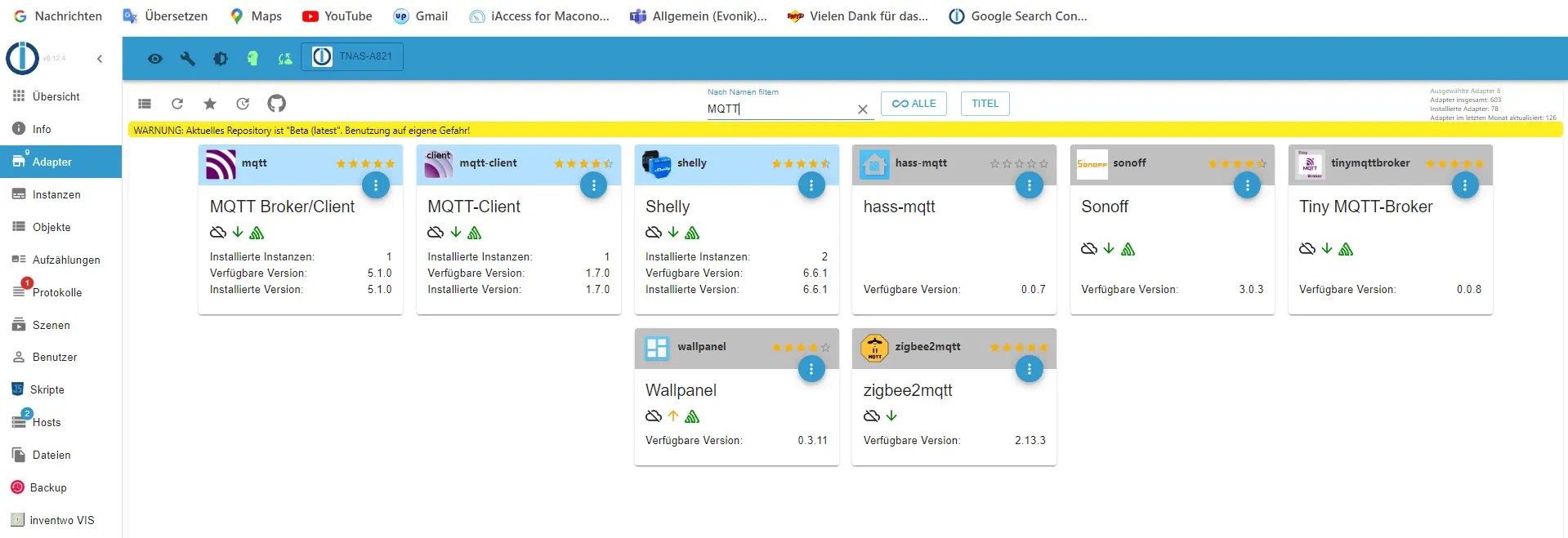The width and height of the screenshot is (1568, 538).
Task: Click the green head expert mode icon
Action: [252, 59]
